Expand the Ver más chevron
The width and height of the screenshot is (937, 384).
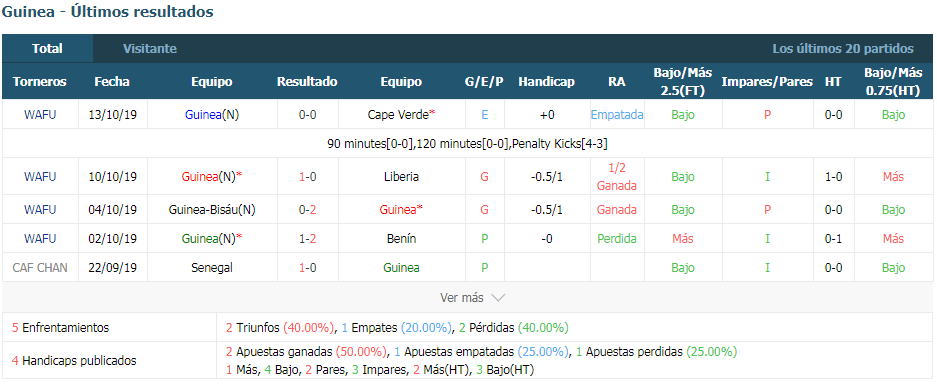click(x=499, y=297)
